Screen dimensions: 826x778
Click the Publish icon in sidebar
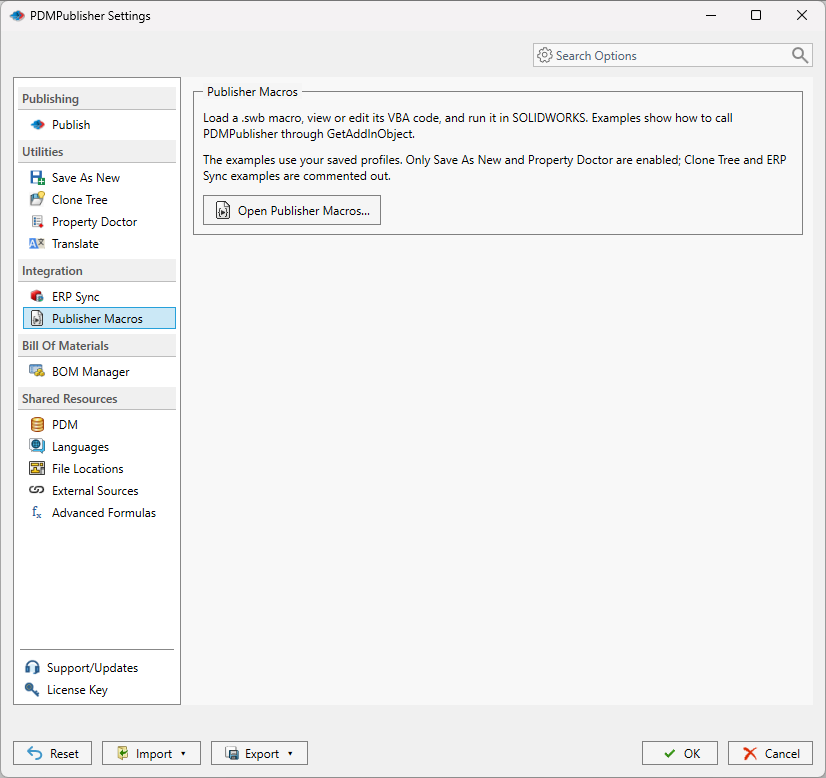tap(37, 125)
